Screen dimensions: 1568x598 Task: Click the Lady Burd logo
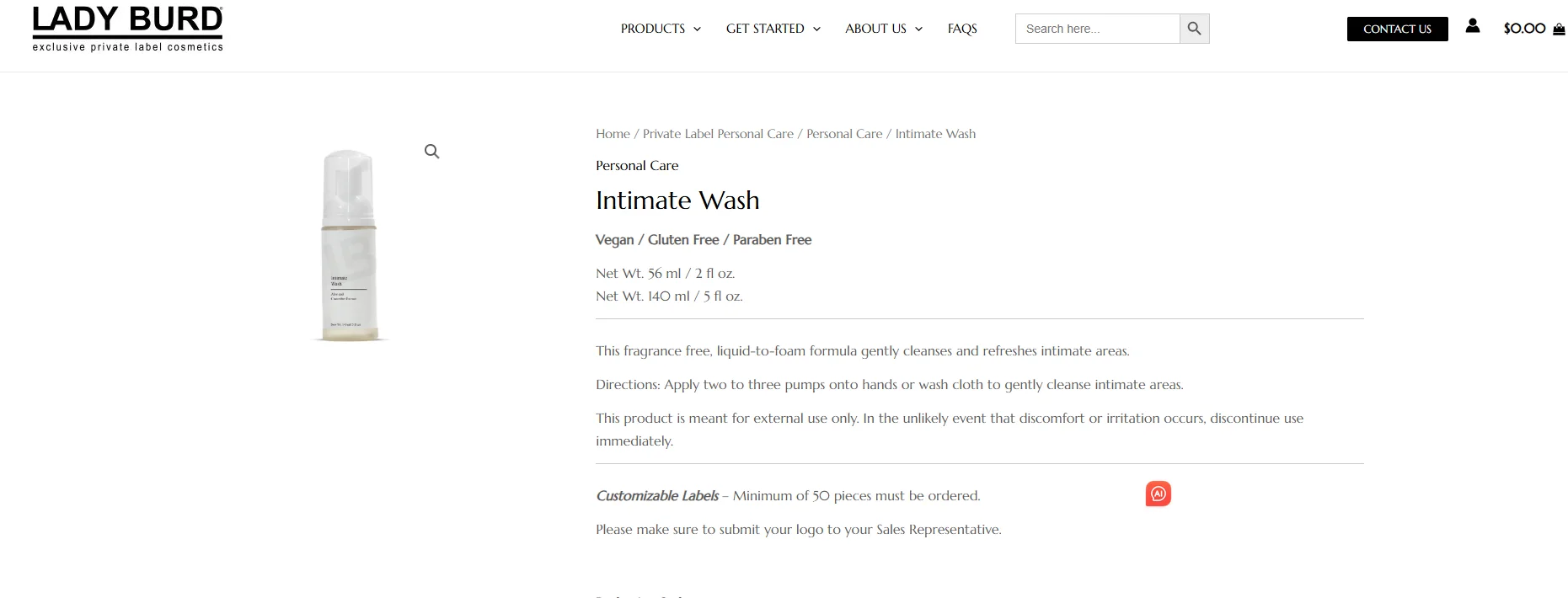click(x=126, y=28)
